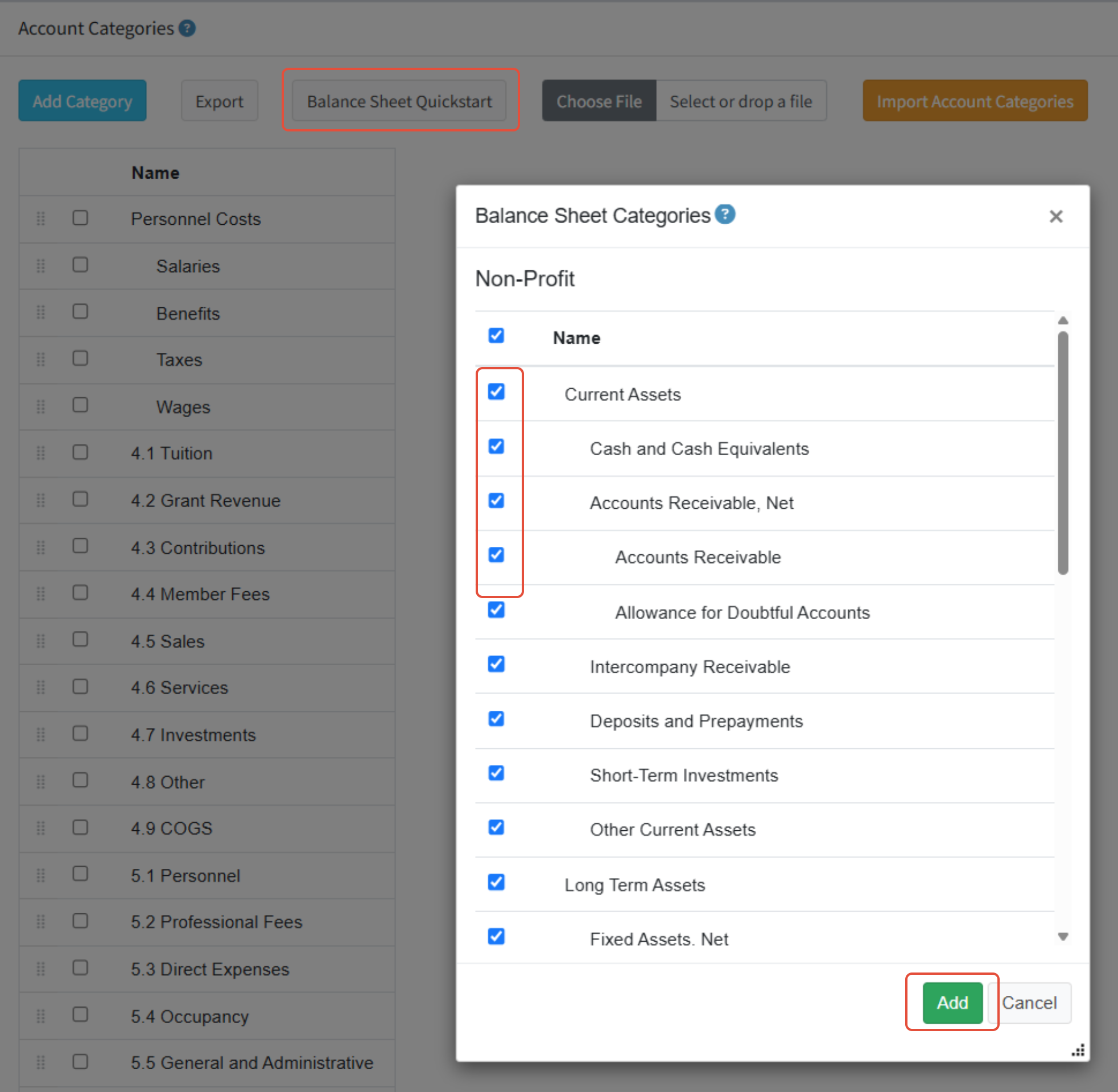This screenshot has height=1092, width=1118.
Task: Click help icon beside Account Categories
Action: click(187, 28)
